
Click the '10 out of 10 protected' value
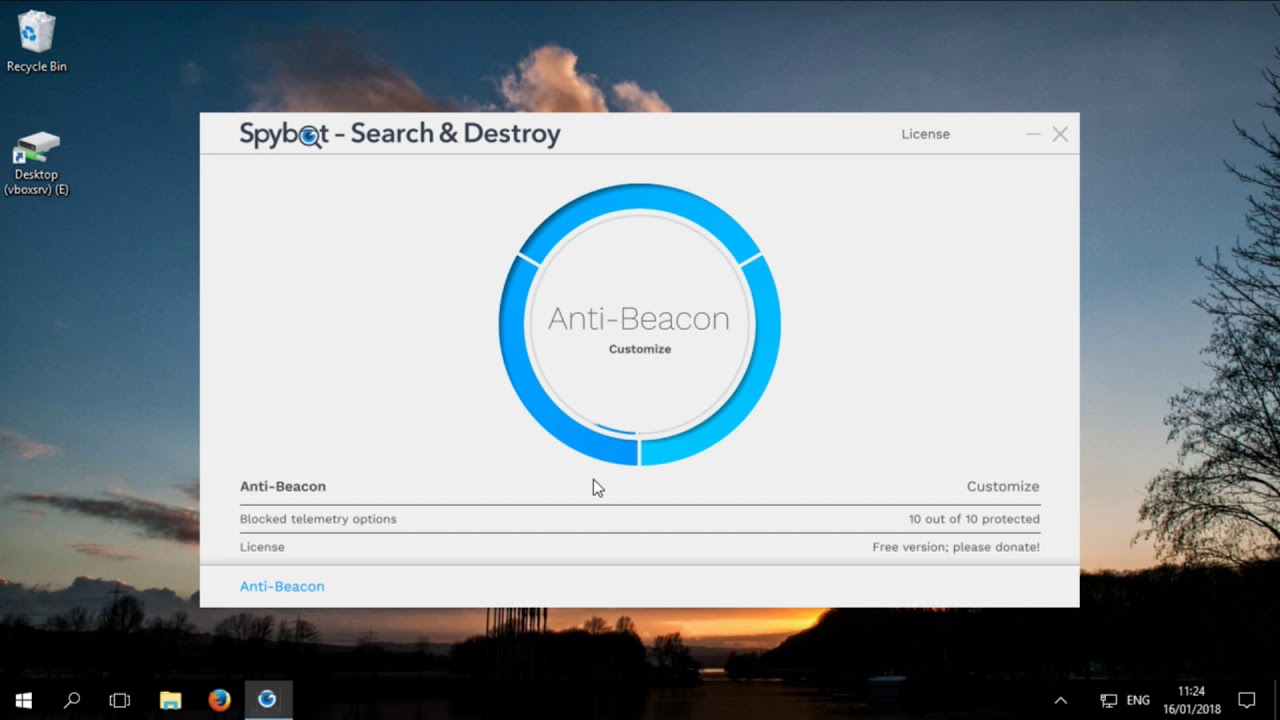[x=974, y=519]
